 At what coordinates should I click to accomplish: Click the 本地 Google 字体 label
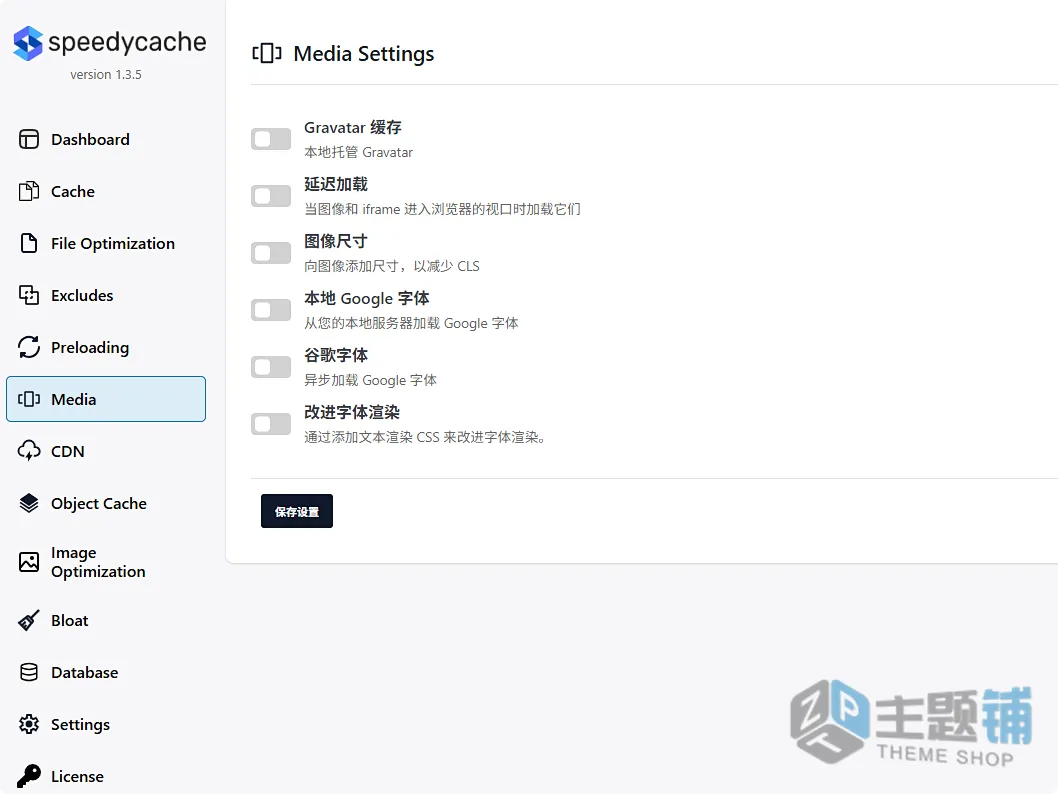click(367, 298)
